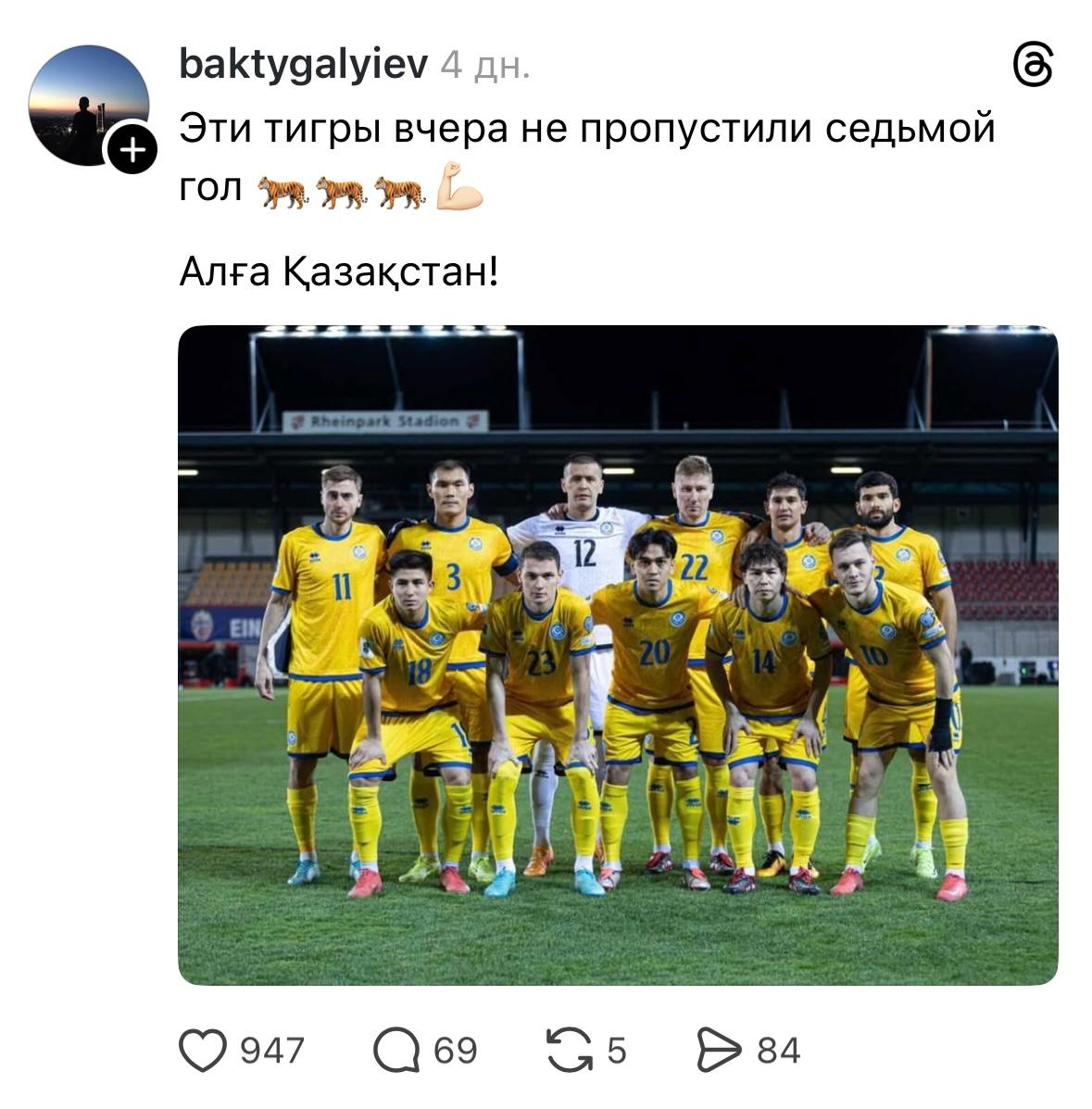Like the post with the heart icon
The width and height of the screenshot is (1092, 1109).
pos(203,1050)
